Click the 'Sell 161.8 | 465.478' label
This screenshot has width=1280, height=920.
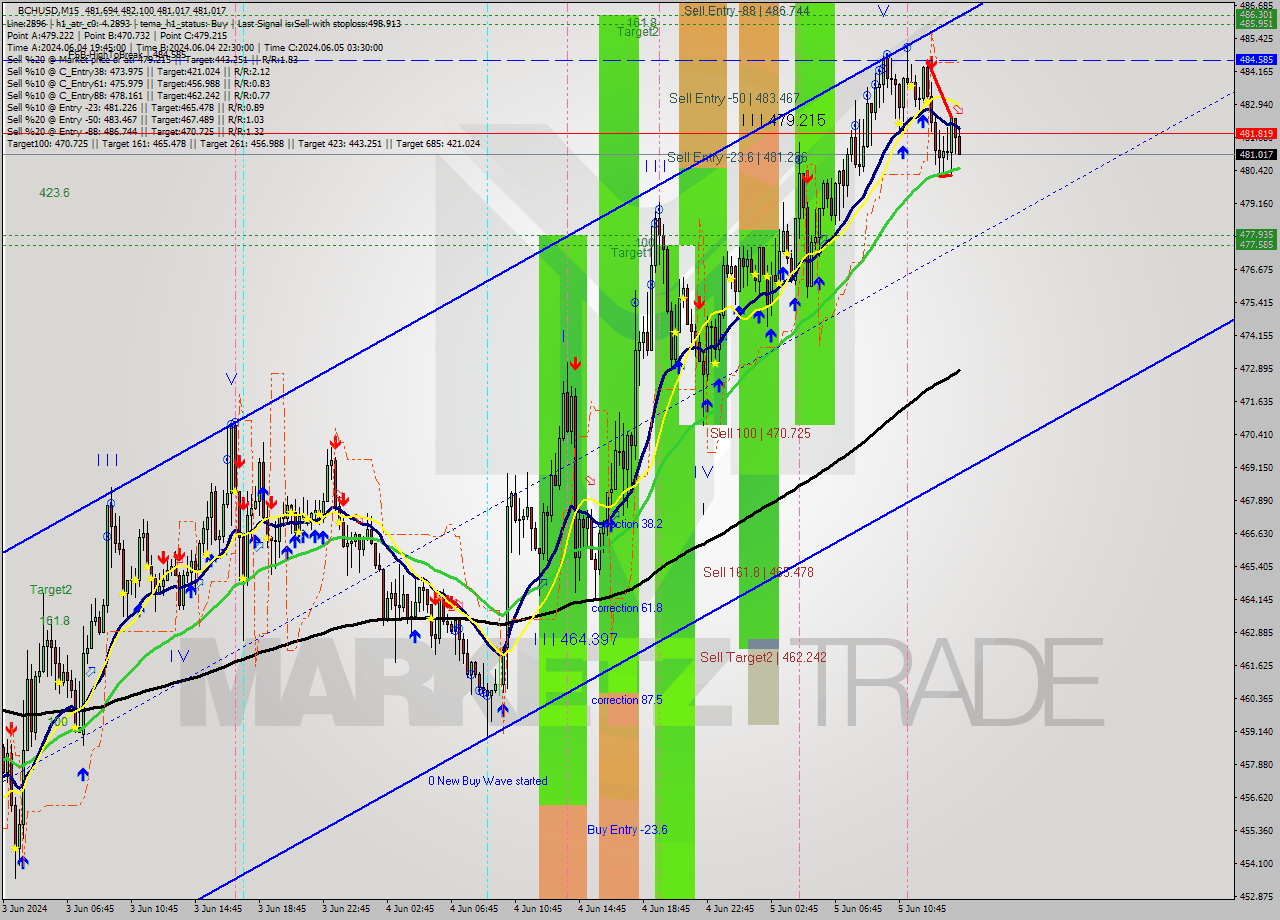tap(758, 572)
